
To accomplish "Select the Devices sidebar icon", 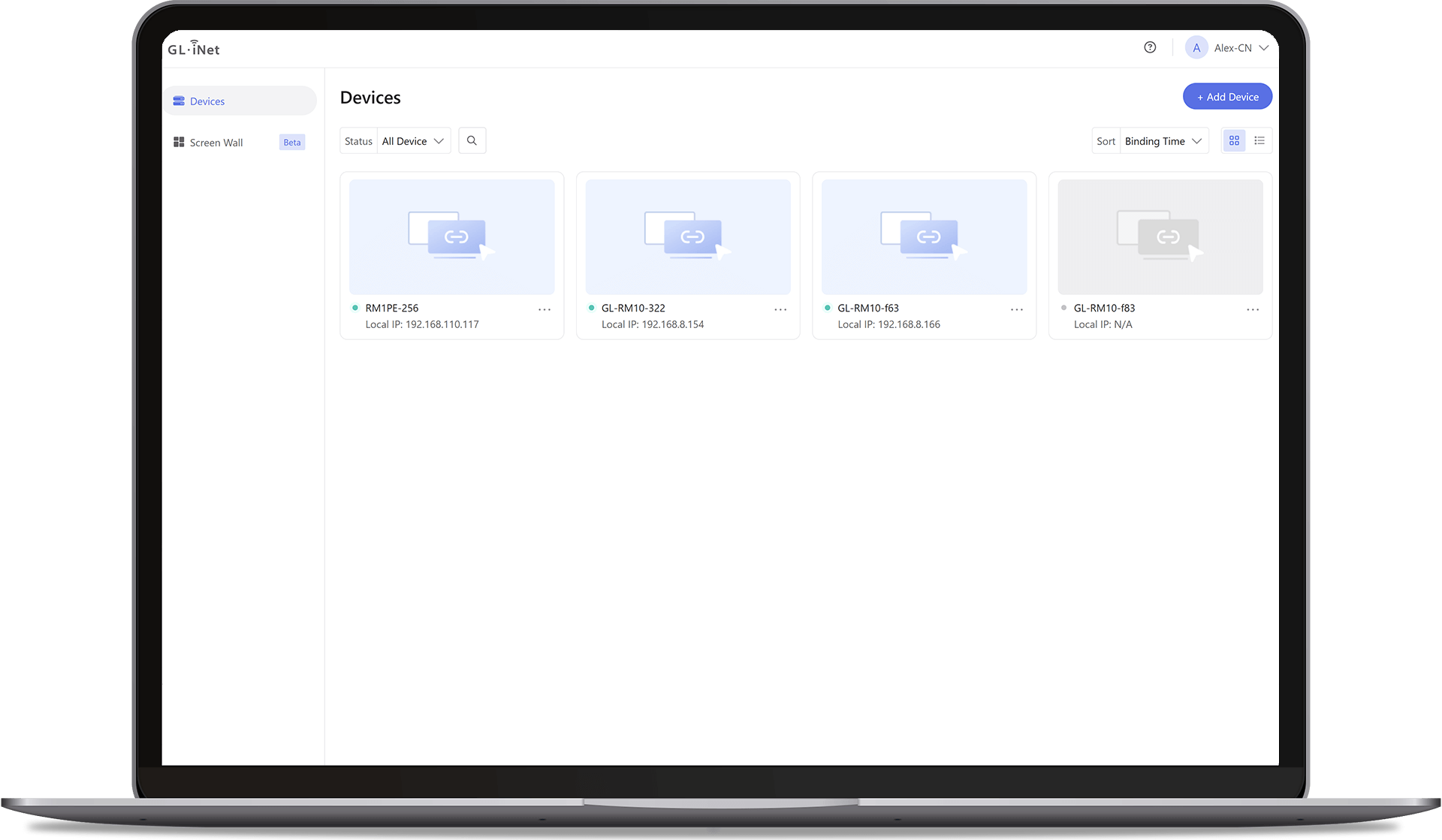I will (179, 100).
